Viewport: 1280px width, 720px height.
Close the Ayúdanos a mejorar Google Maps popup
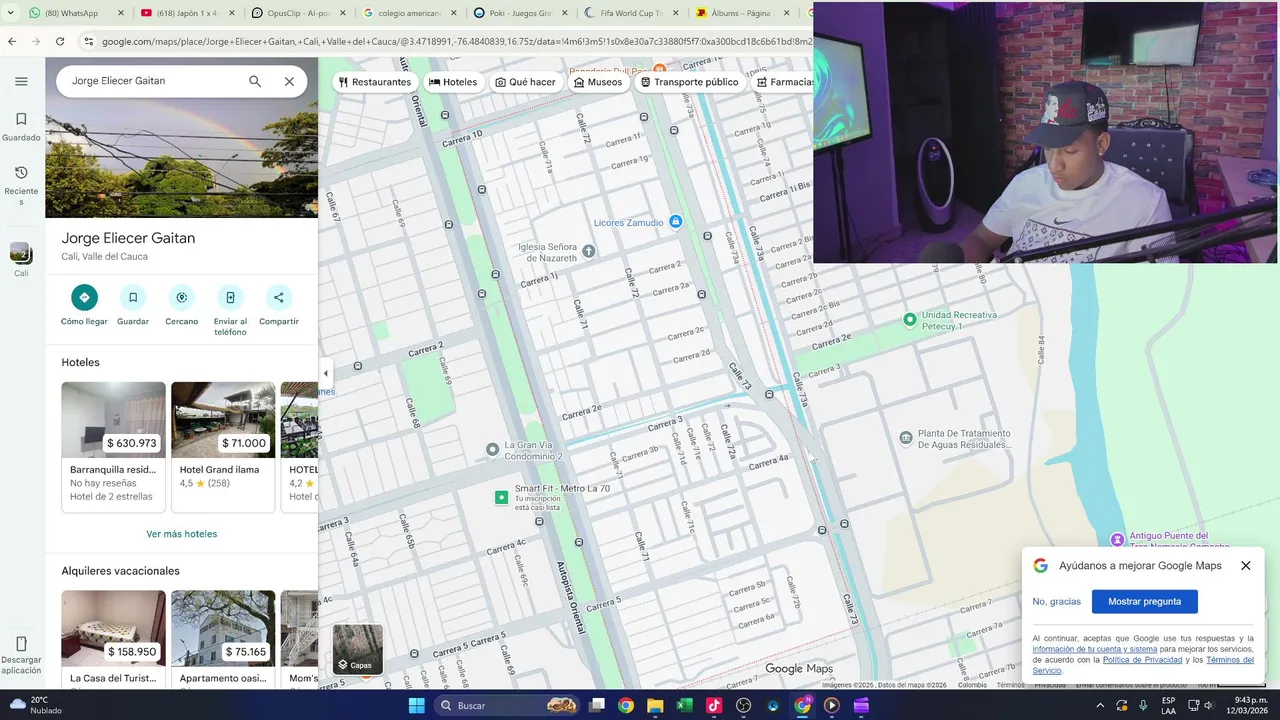pos(1245,566)
